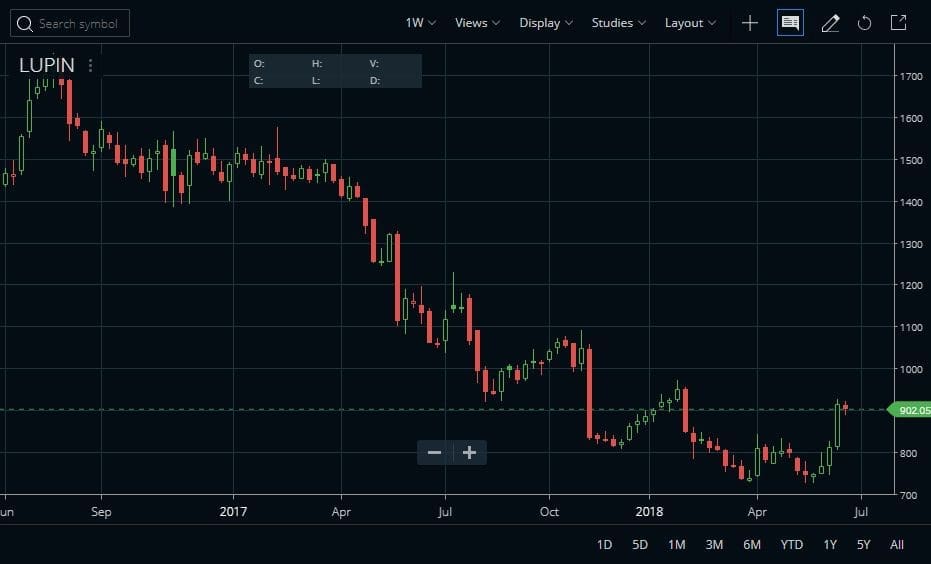Image resolution: width=931 pixels, height=564 pixels.
Task: Click the Sep date axis label
Action: click(x=101, y=512)
